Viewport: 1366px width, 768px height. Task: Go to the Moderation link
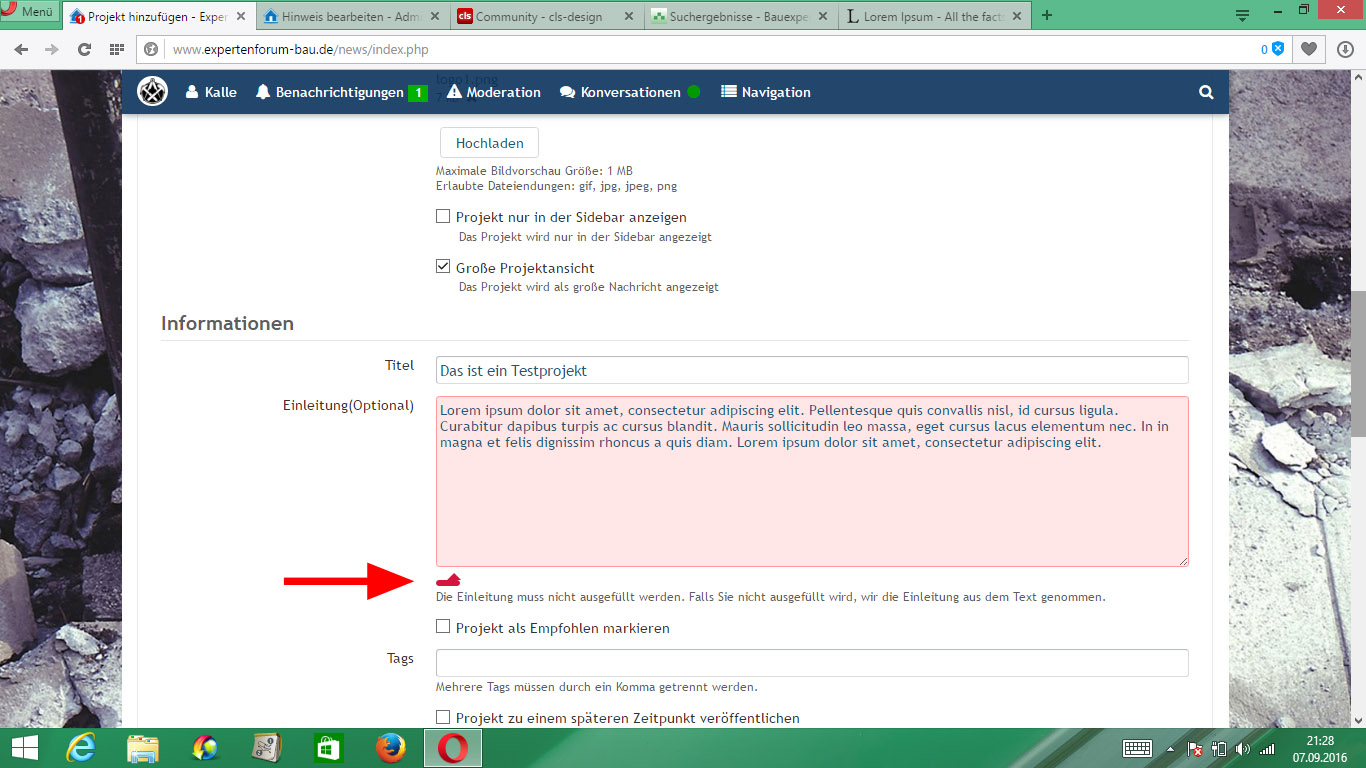point(493,92)
